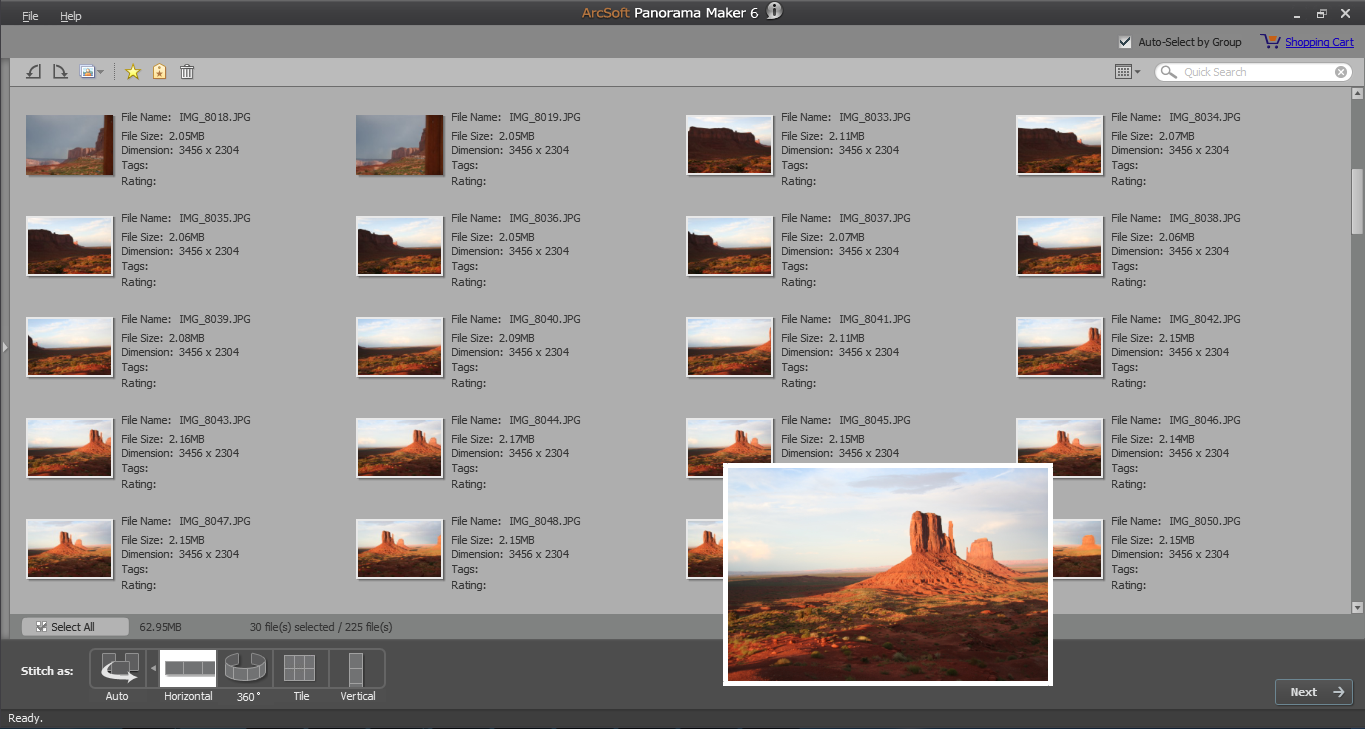Click the Ready status bar text
1365x729 pixels.
pyautogui.click(x=25, y=718)
